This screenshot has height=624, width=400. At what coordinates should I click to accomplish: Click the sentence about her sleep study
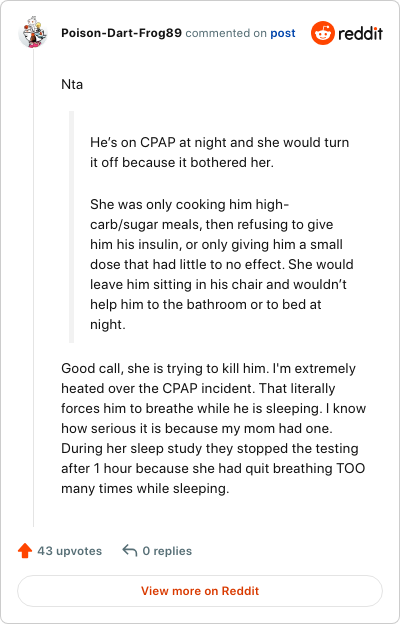[213, 468]
